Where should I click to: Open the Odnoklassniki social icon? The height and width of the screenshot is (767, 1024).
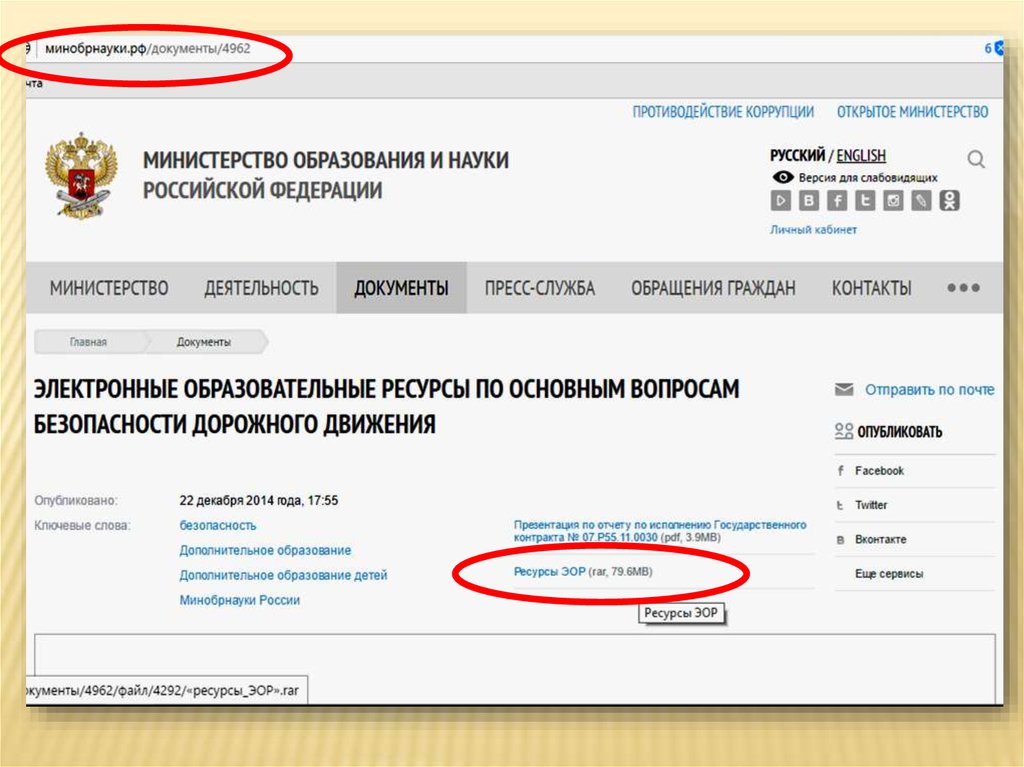coord(949,200)
